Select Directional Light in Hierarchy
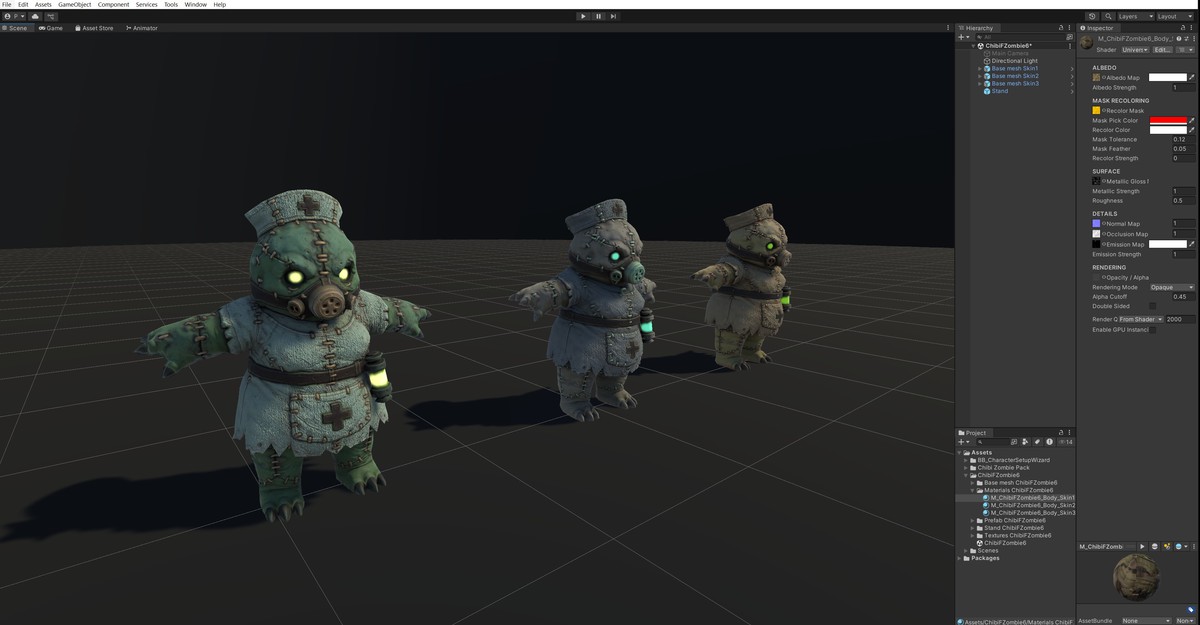 click(1015, 61)
